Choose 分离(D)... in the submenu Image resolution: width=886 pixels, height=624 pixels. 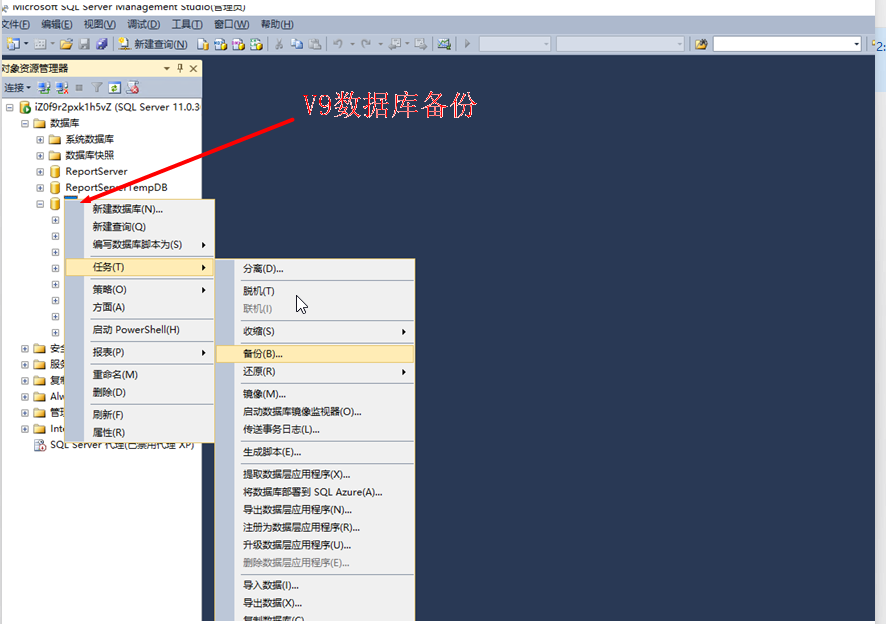[x=263, y=269]
